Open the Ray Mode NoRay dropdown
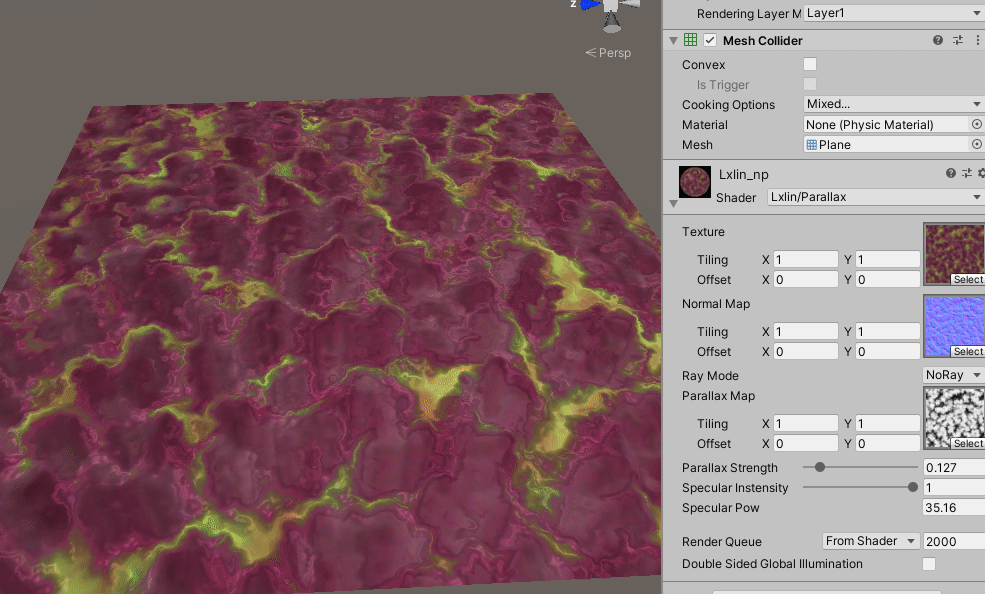 953,375
